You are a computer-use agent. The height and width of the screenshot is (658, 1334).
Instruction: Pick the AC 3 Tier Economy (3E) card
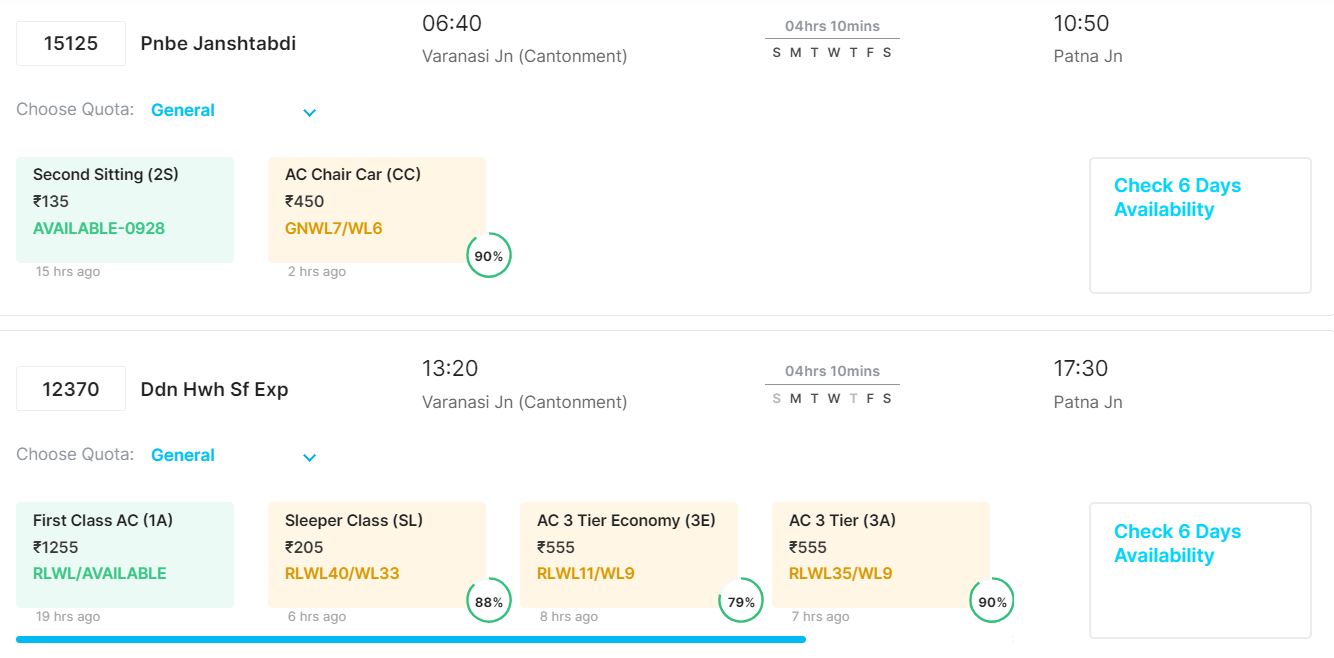(x=629, y=554)
